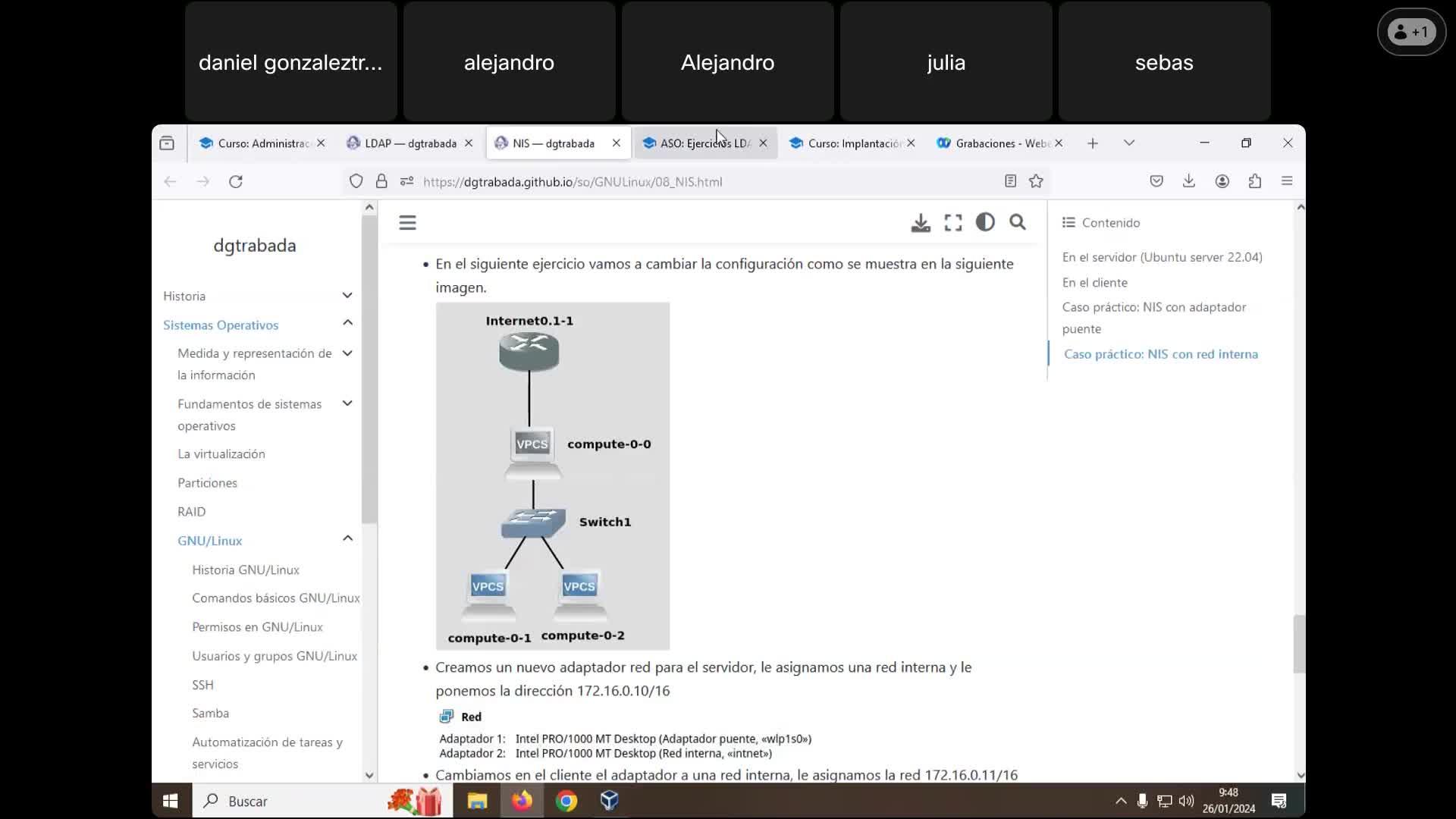The height and width of the screenshot is (819, 1456).
Task: Open the hamburger sidebar menu icon
Action: click(407, 223)
